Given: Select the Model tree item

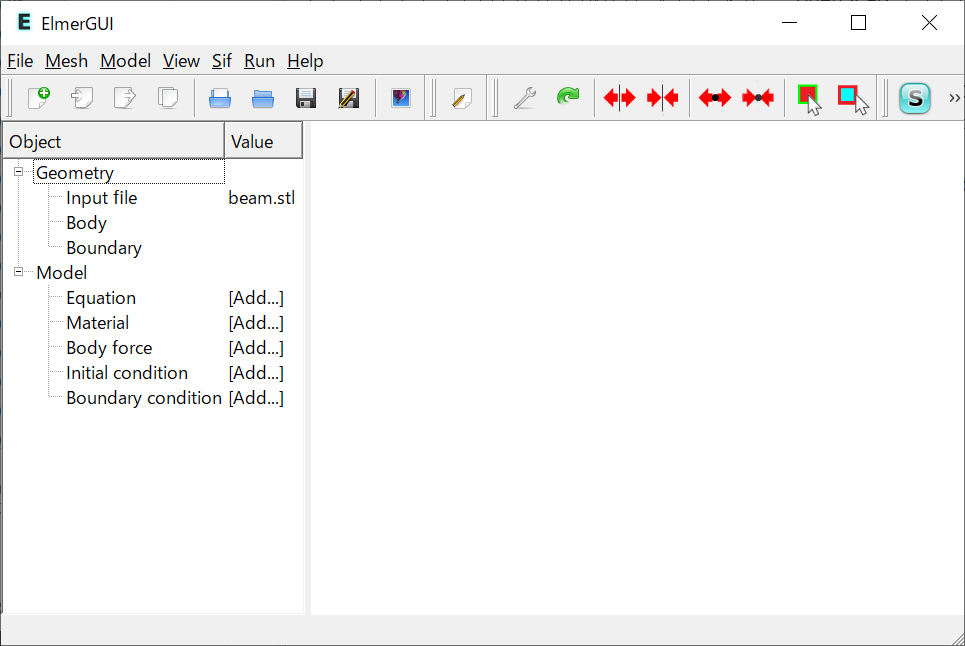Looking at the screenshot, I should point(62,273).
